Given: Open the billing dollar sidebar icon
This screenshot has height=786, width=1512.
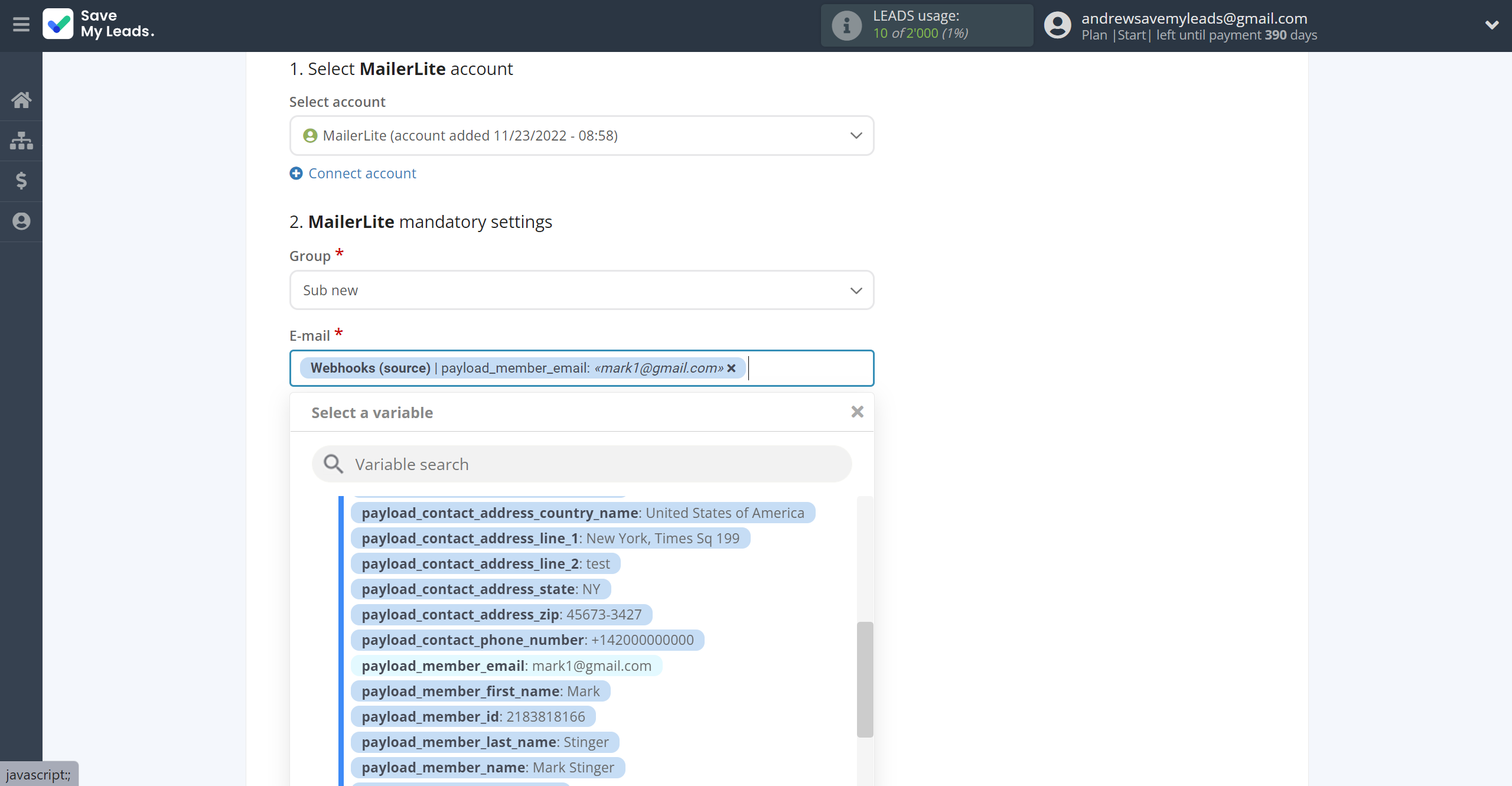Looking at the screenshot, I should coord(21,181).
